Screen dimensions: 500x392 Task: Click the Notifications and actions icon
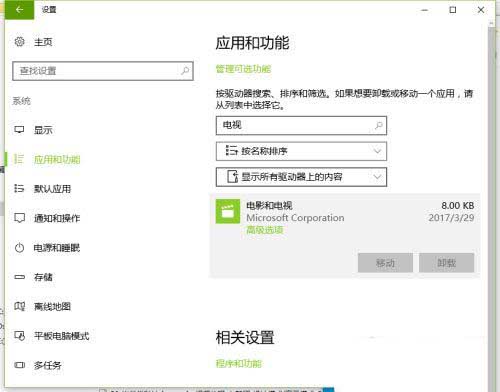[19, 218]
